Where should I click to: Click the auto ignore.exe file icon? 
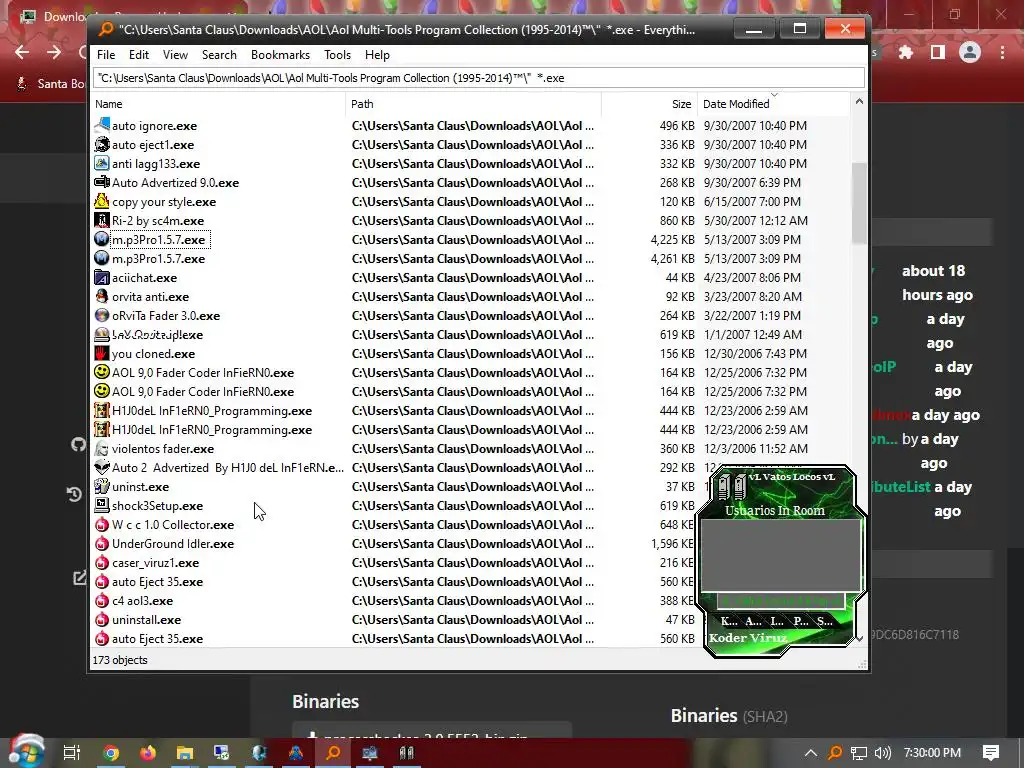[102, 125]
